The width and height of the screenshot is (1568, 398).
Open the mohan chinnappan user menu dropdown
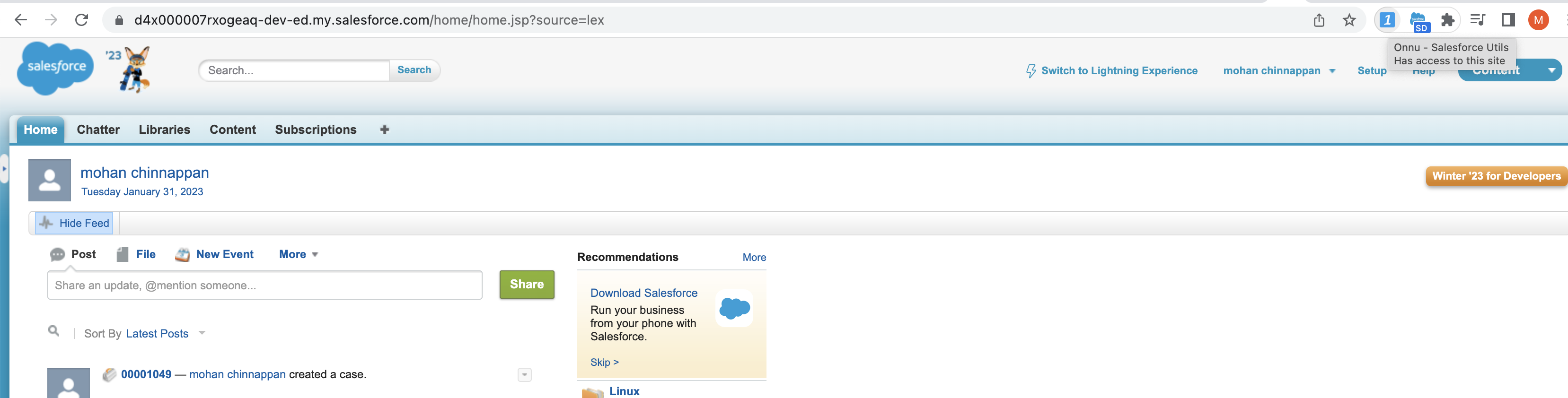click(1279, 70)
